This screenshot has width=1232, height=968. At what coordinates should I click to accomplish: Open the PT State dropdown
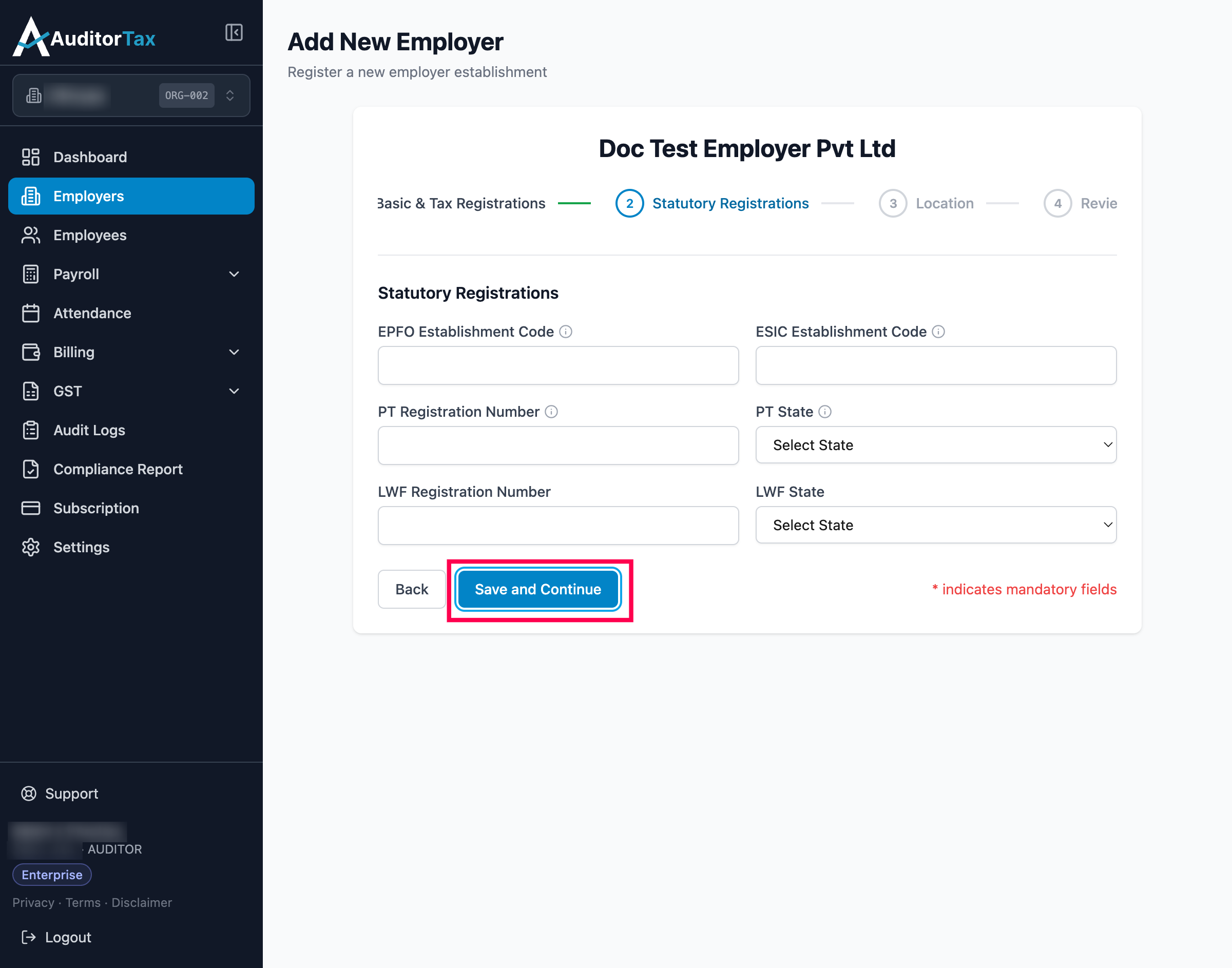click(936, 445)
